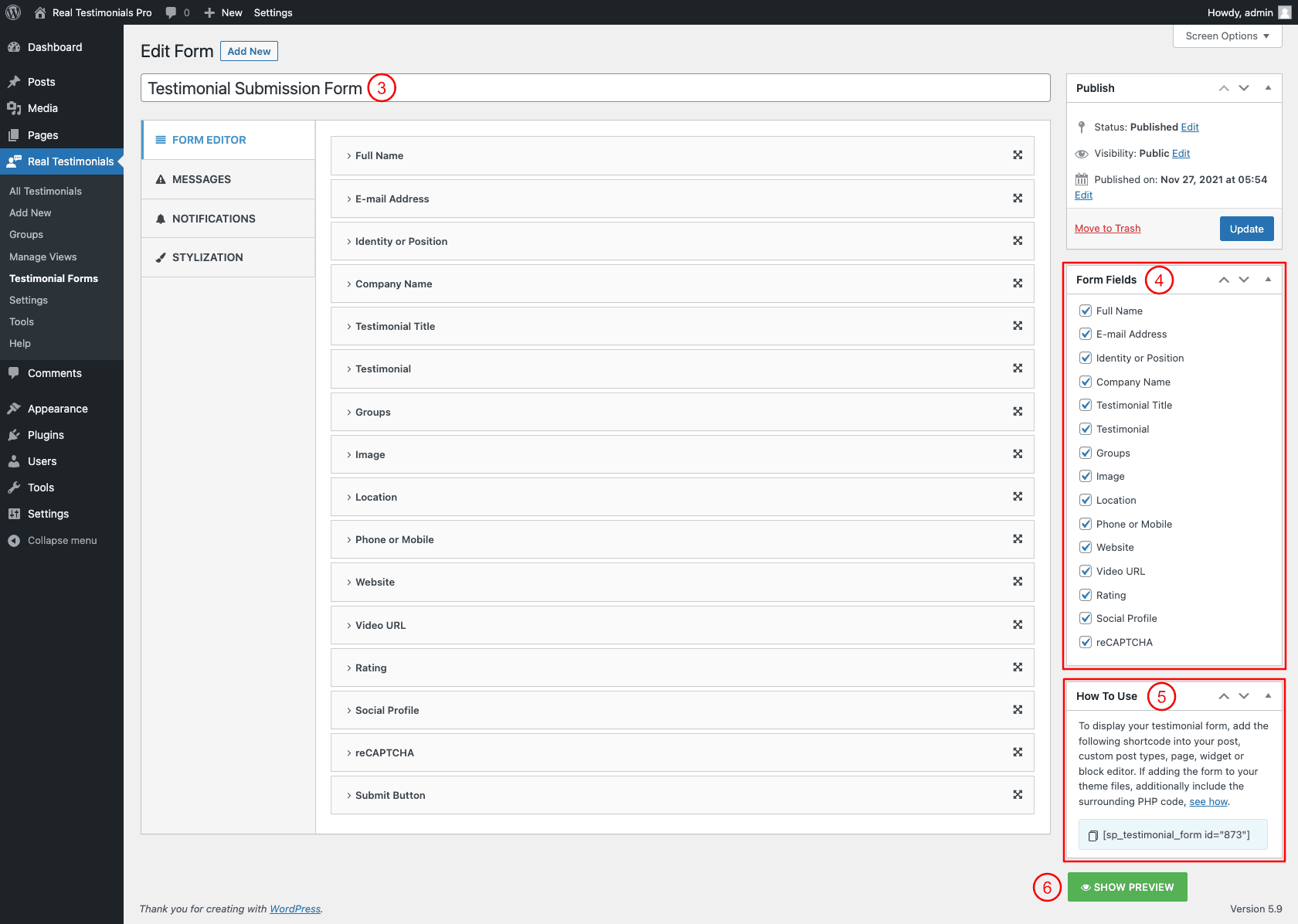Click the Dashboard gauge icon in sidebar
The width and height of the screenshot is (1298, 924).
[x=14, y=47]
